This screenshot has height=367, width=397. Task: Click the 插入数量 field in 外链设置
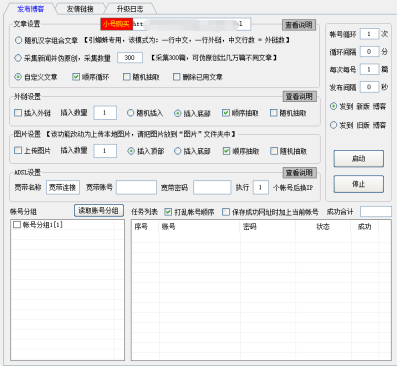click(105, 113)
